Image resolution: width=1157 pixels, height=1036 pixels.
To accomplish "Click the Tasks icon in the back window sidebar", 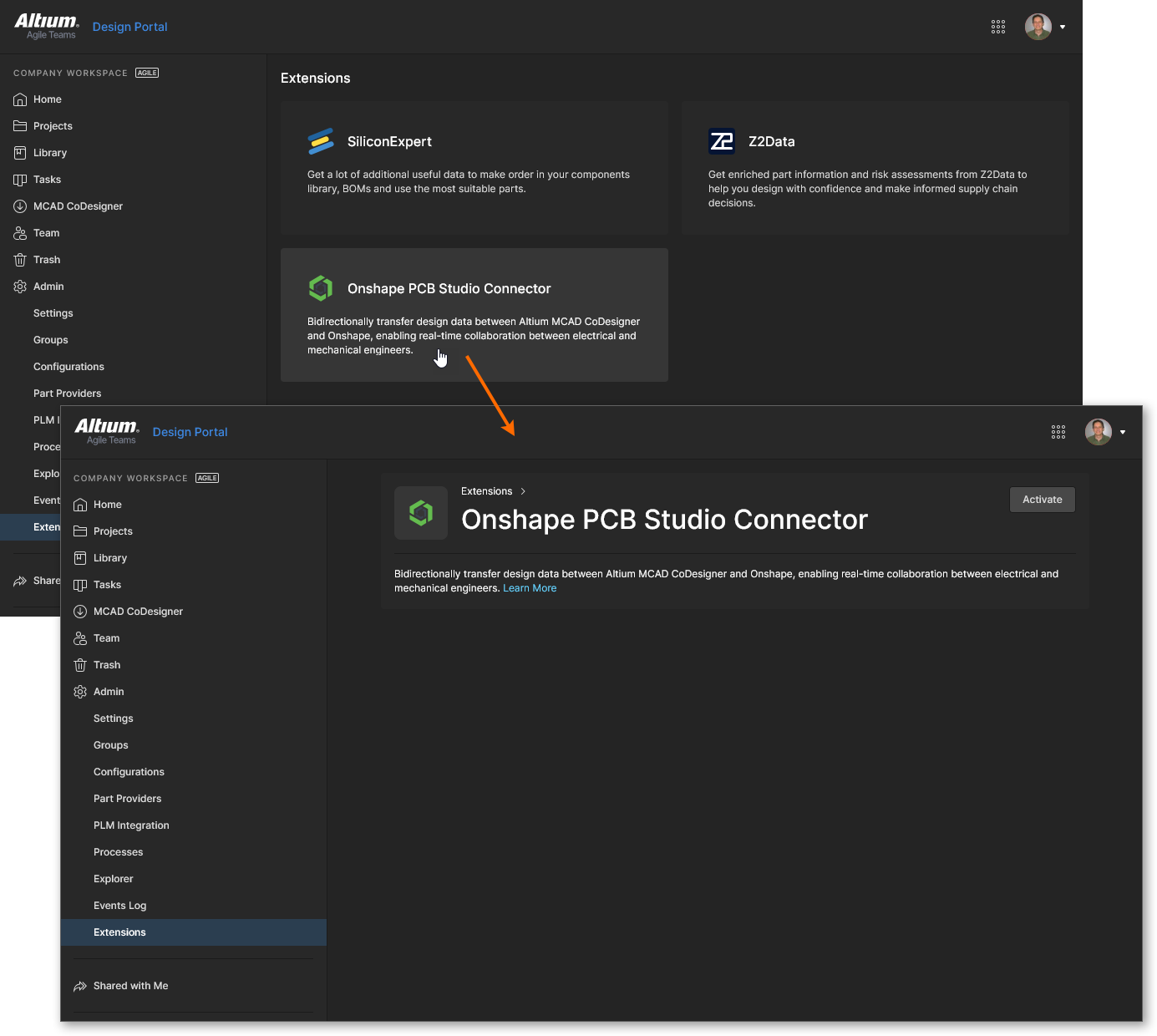I will (20, 180).
